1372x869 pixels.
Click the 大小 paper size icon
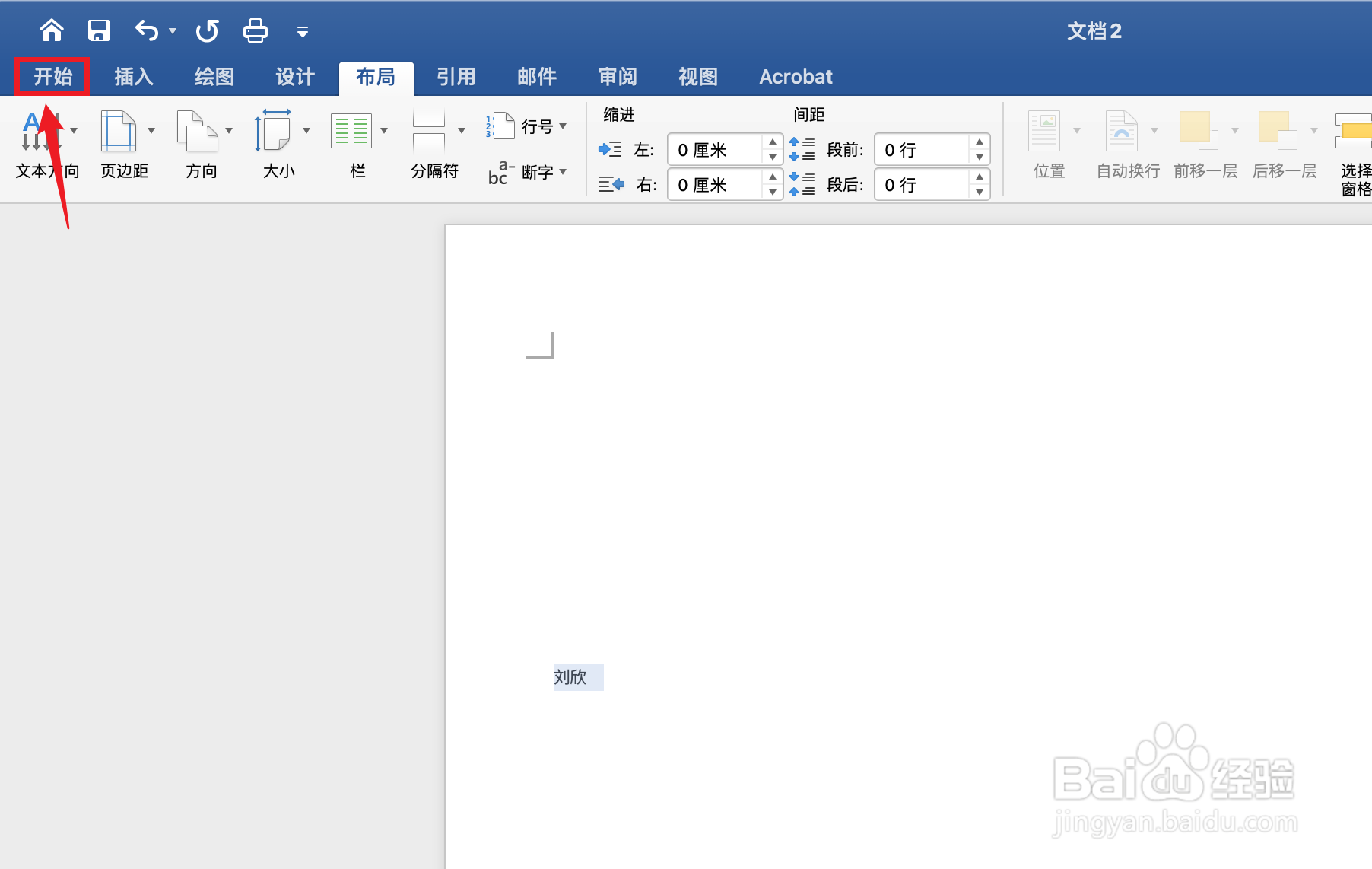coord(273,131)
